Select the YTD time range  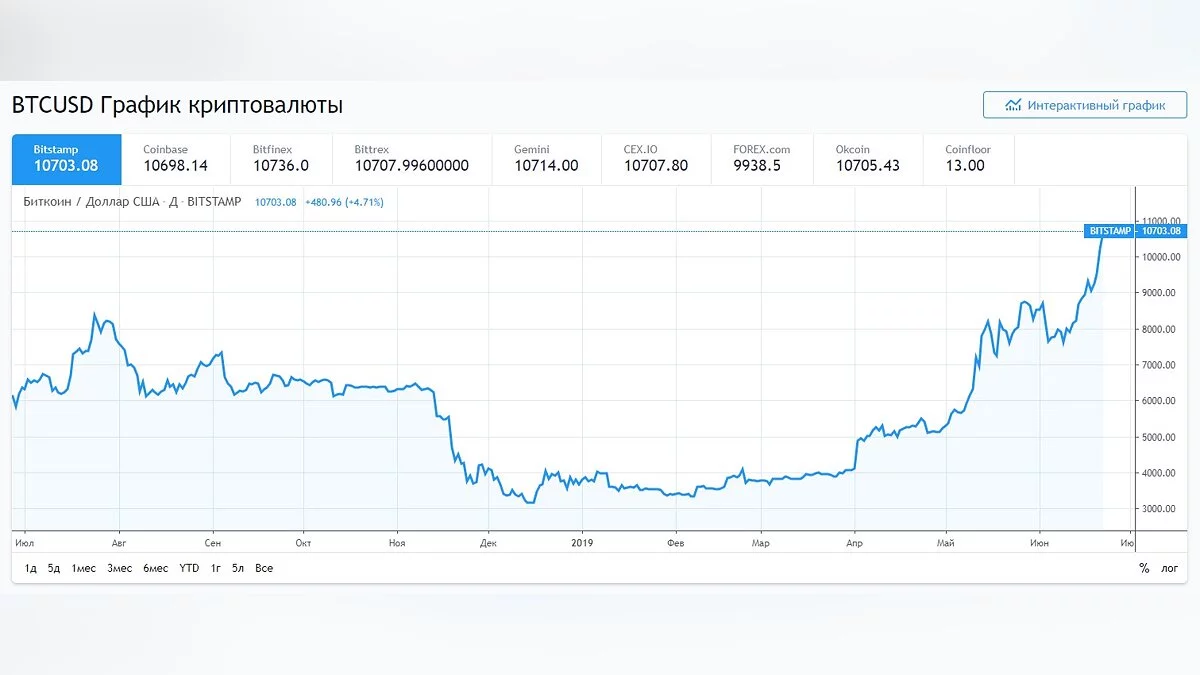point(189,568)
